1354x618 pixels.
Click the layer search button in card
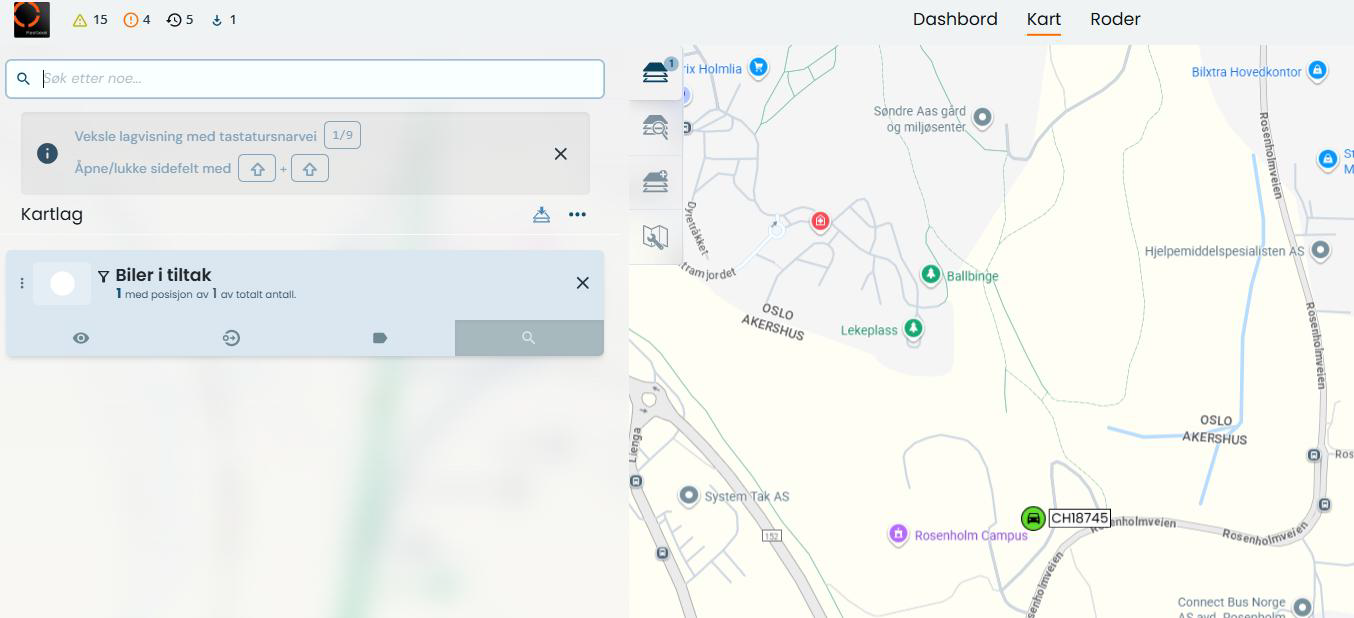click(x=529, y=338)
